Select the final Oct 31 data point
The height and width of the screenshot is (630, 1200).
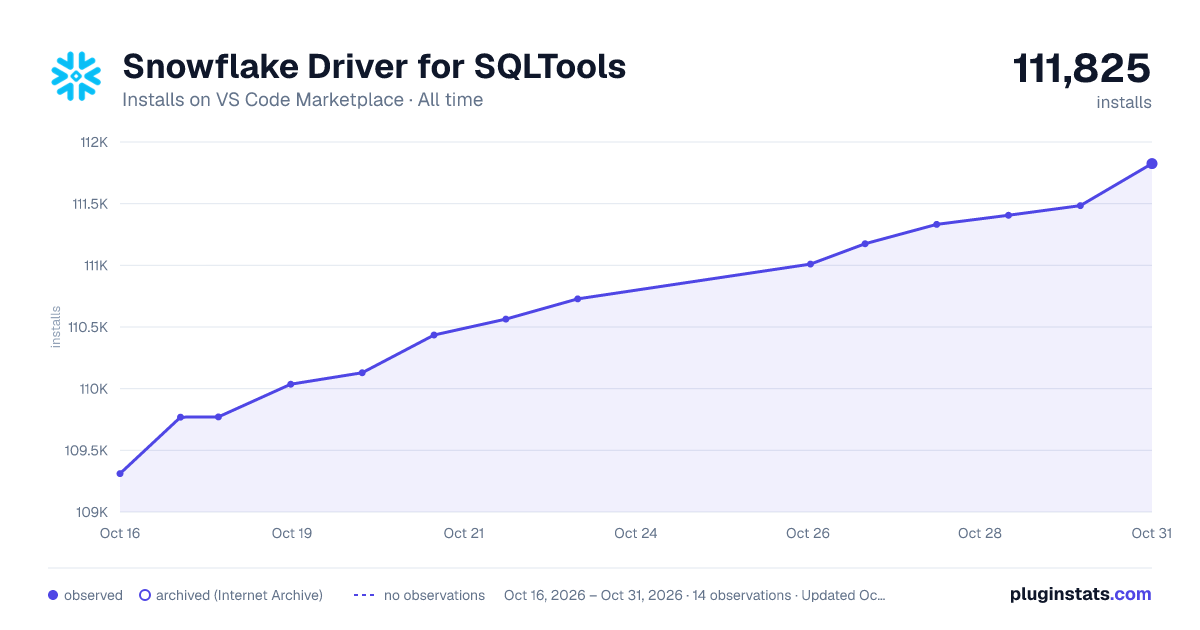point(1152,163)
